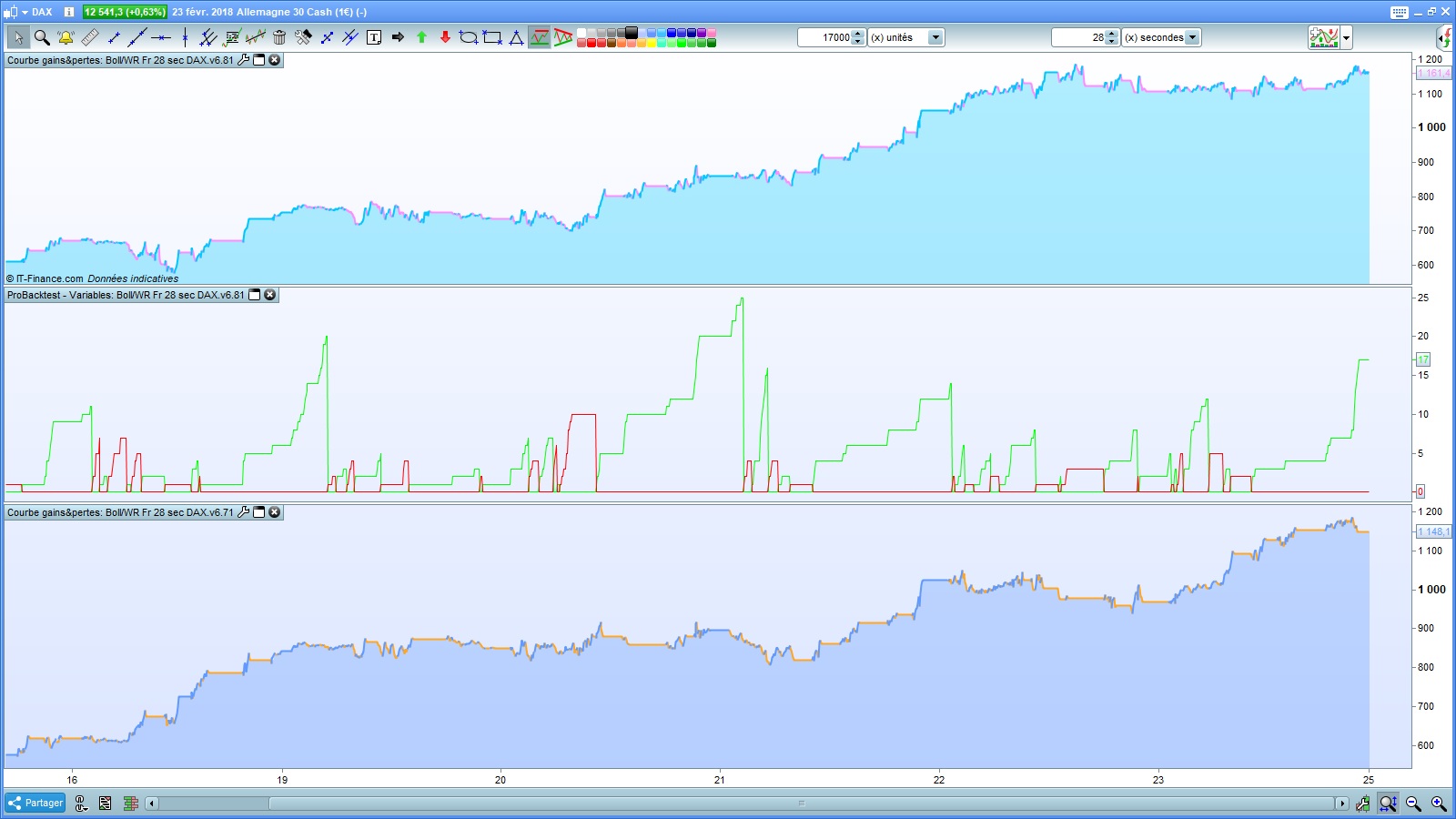This screenshot has height=819, width=1456.
Task: Select the red down arrow tool
Action: tap(445, 37)
